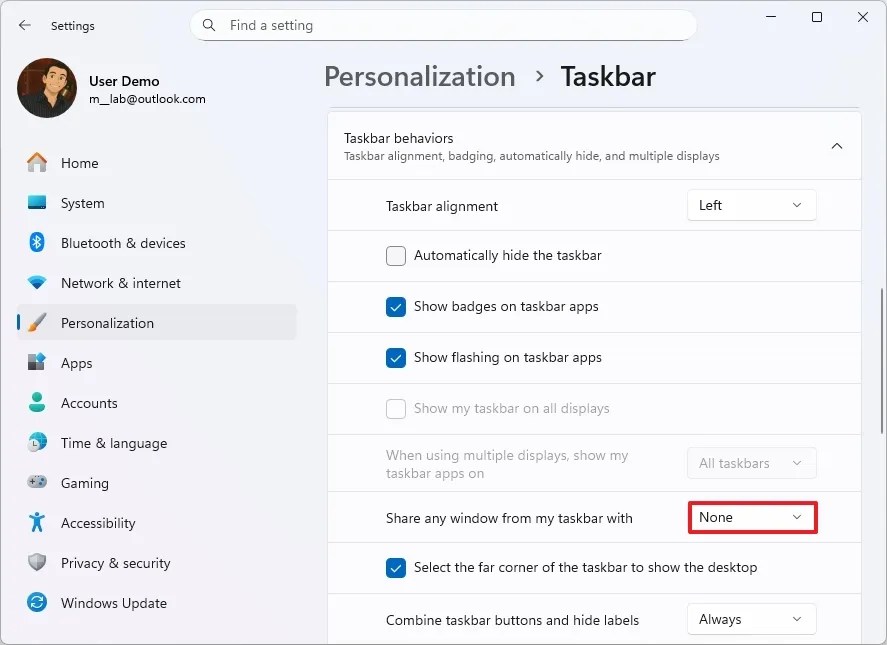Open the Share any window dropdown
This screenshot has width=887, height=645.
pyautogui.click(x=751, y=517)
